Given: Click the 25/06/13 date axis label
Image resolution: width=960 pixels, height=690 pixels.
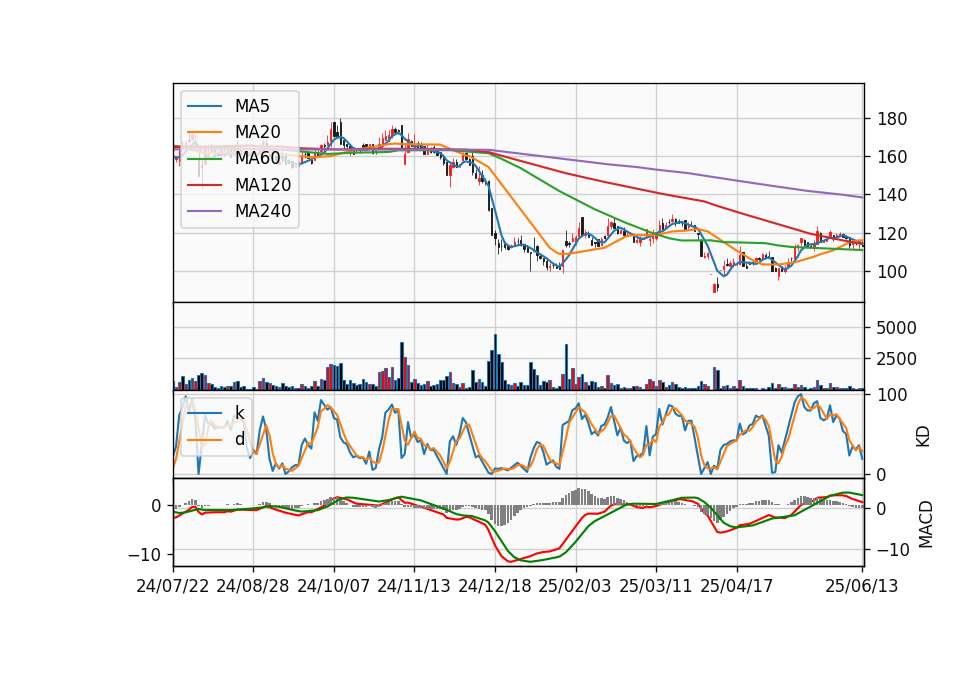Looking at the screenshot, I should pyautogui.click(x=861, y=586).
